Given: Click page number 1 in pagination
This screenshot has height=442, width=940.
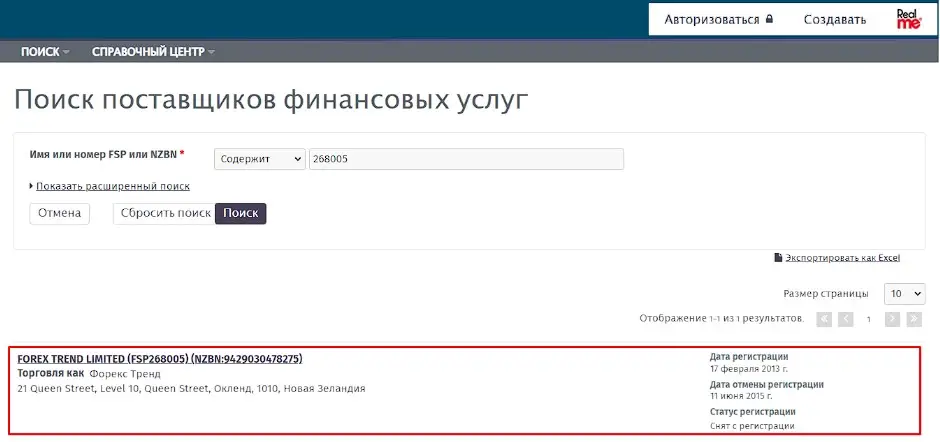Looking at the screenshot, I should click(x=868, y=319).
